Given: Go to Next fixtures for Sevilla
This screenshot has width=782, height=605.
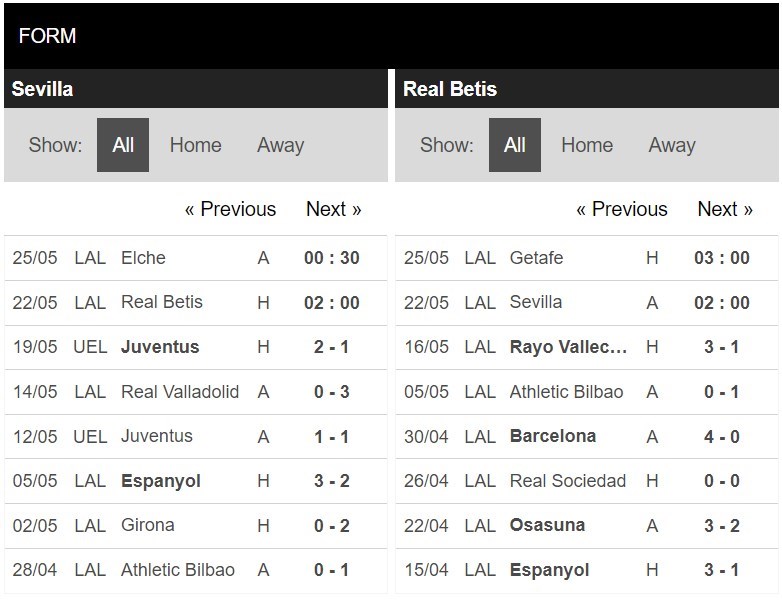Looking at the screenshot, I should tap(334, 209).
